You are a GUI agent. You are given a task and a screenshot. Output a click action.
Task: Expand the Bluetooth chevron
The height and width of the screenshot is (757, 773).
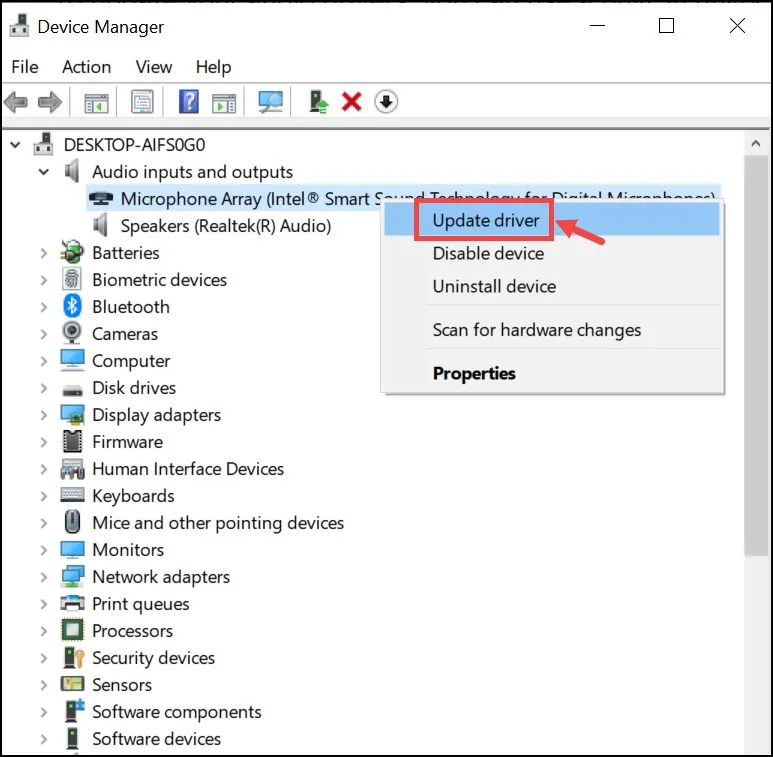(44, 307)
